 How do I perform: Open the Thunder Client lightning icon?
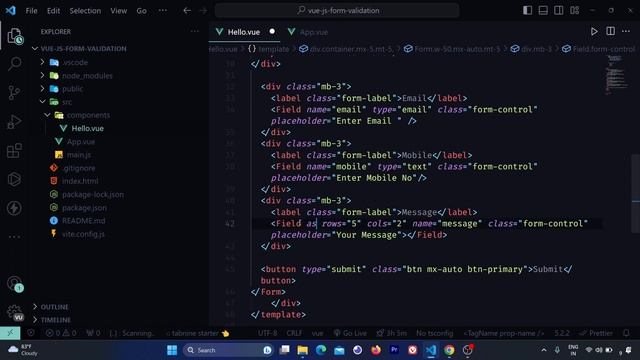click(x=14, y=208)
